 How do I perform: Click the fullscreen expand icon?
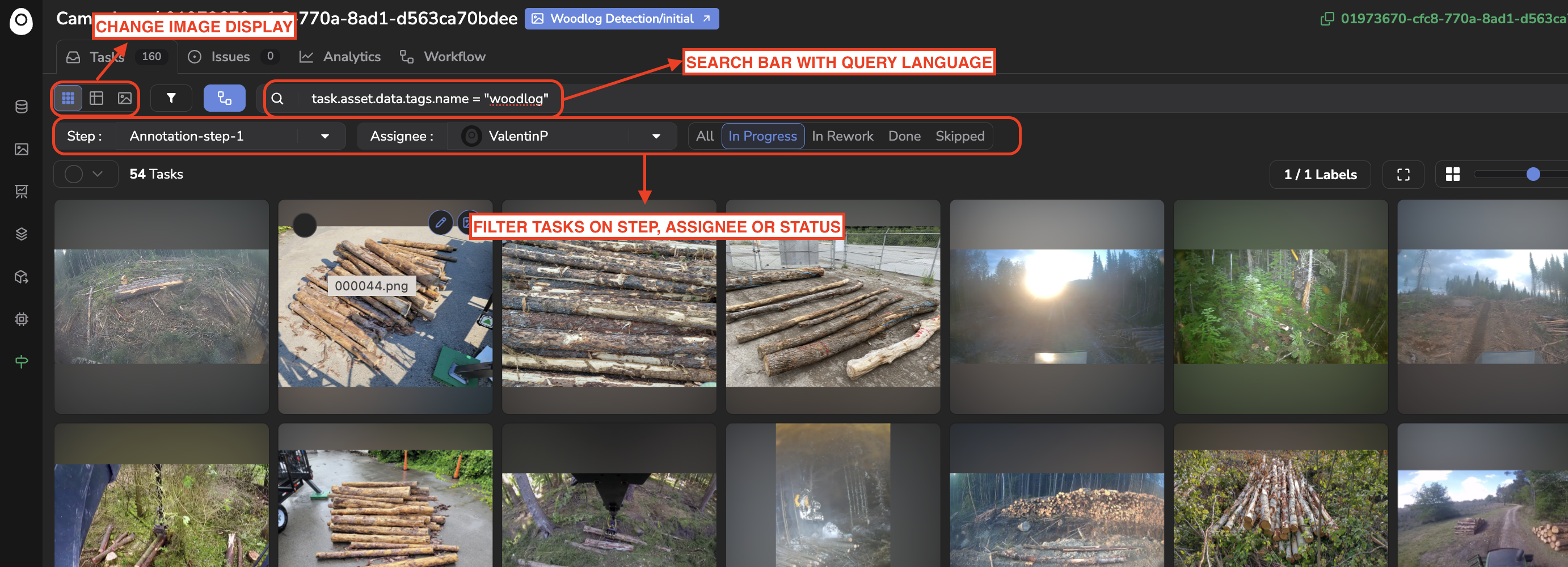pyautogui.click(x=1403, y=175)
